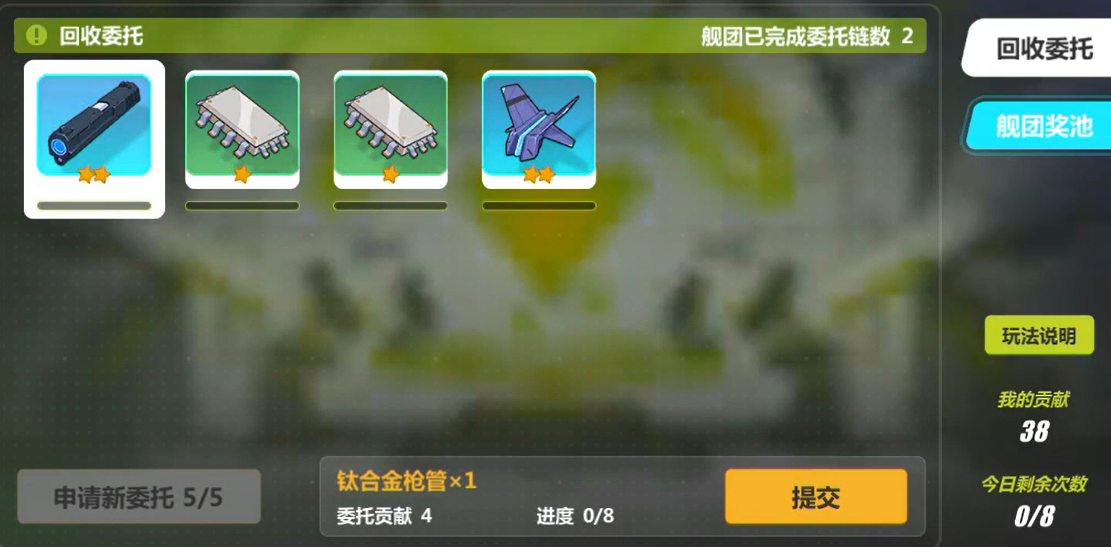The width and height of the screenshot is (1111, 547).
Task: Click the 舰团已完成委托链数 2 label
Action: (x=807, y=36)
